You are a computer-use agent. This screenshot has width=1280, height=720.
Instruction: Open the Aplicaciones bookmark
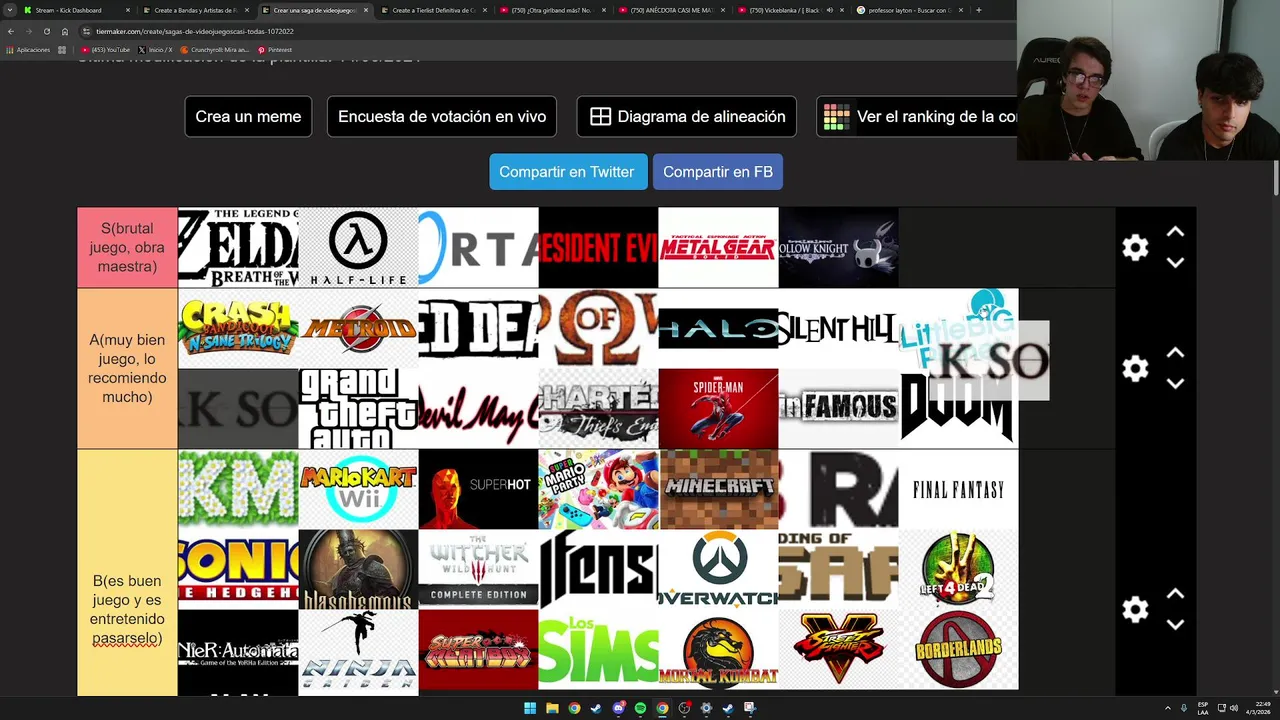[x=28, y=49]
